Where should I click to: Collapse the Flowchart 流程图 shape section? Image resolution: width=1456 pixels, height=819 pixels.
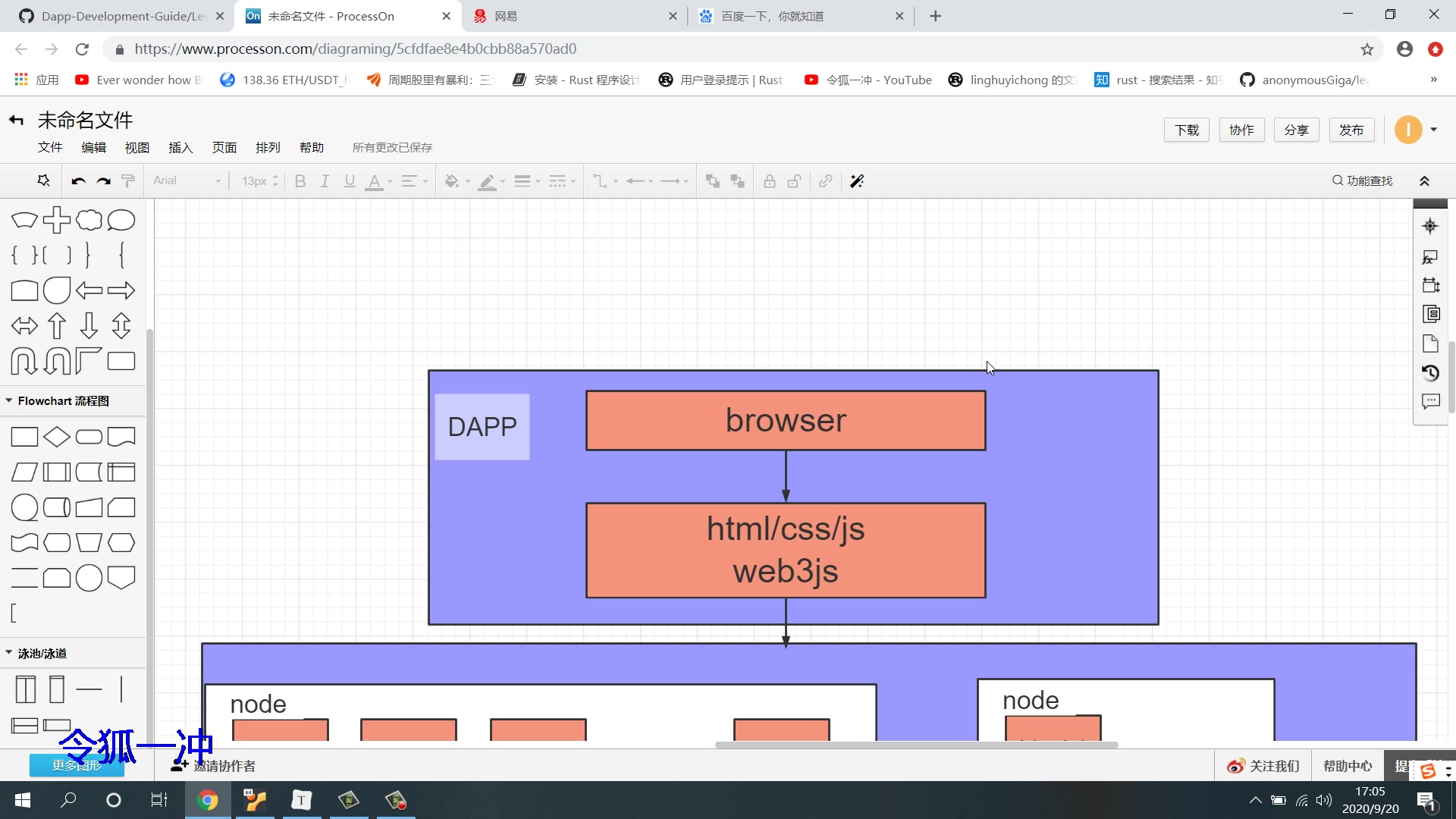click(x=63, y=400)
